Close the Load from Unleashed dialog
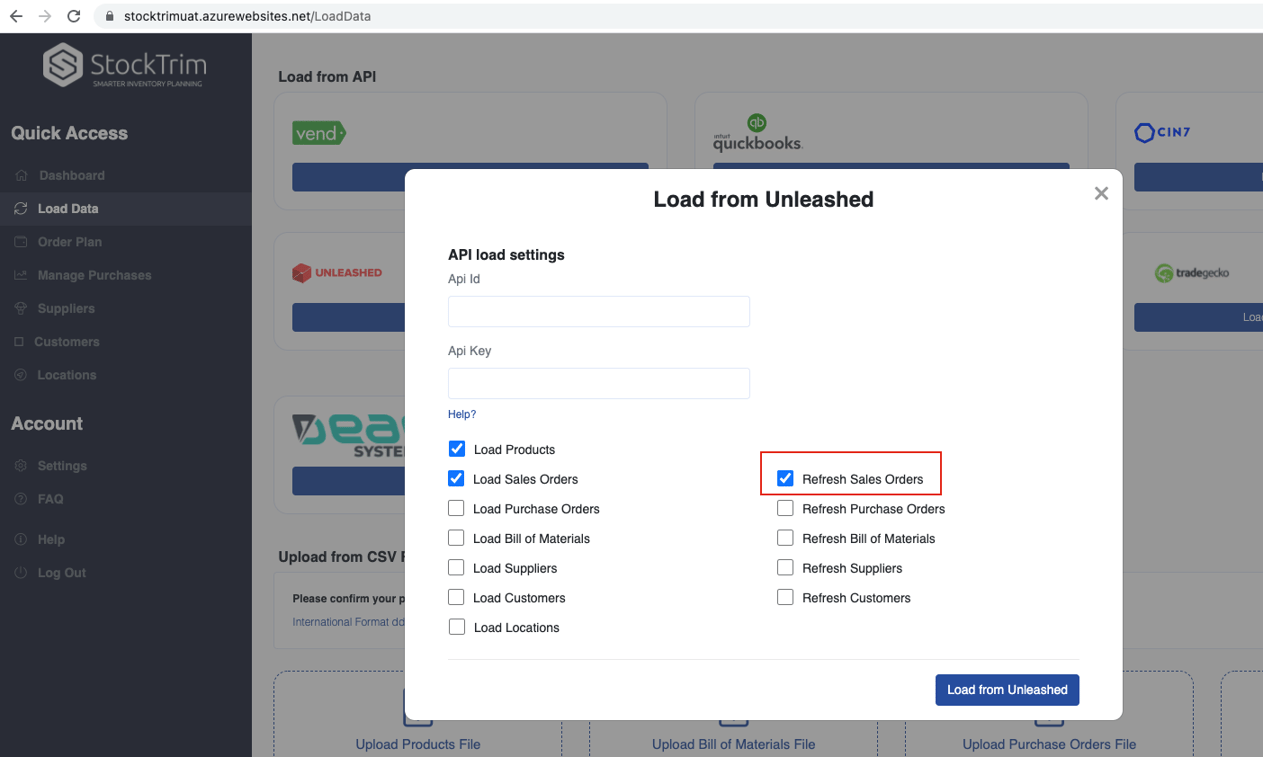1263x757 pixels. pos(1101,193)
